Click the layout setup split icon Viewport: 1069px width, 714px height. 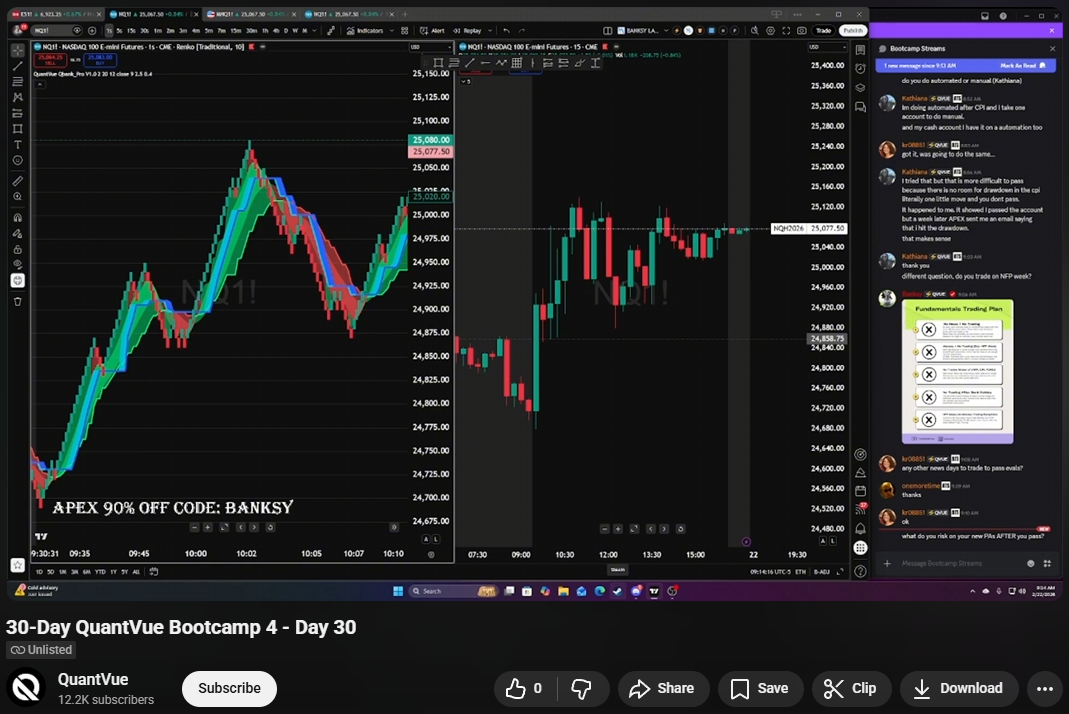click(x=607, y=31)
